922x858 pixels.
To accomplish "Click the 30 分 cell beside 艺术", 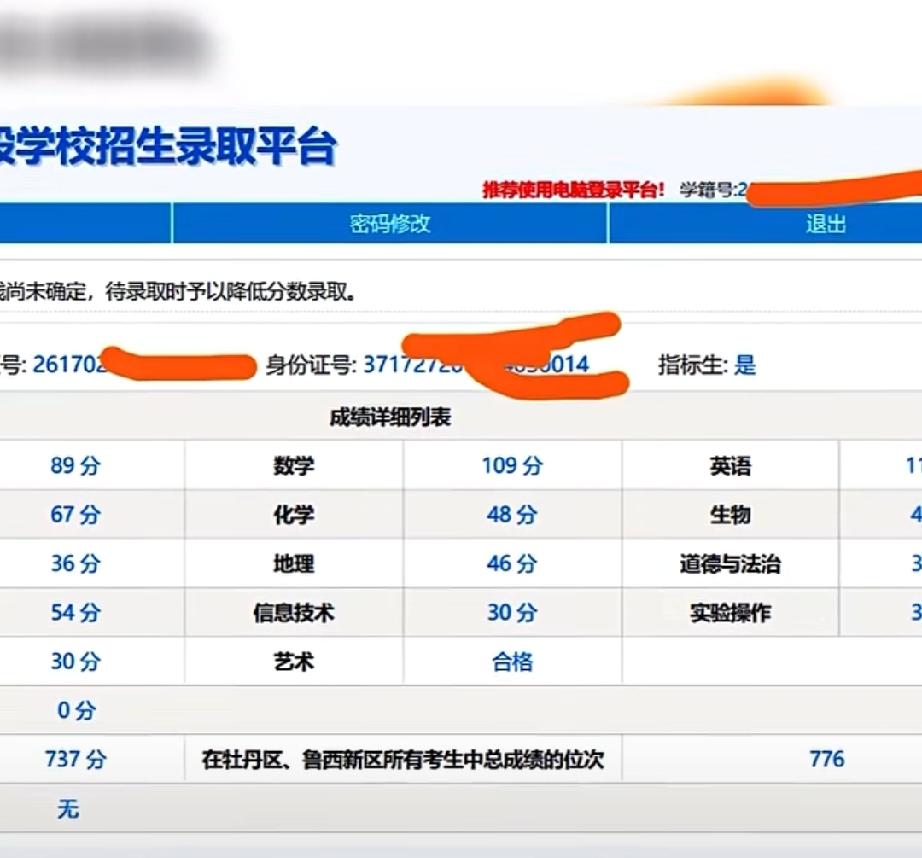I will (x=75, y=661).
